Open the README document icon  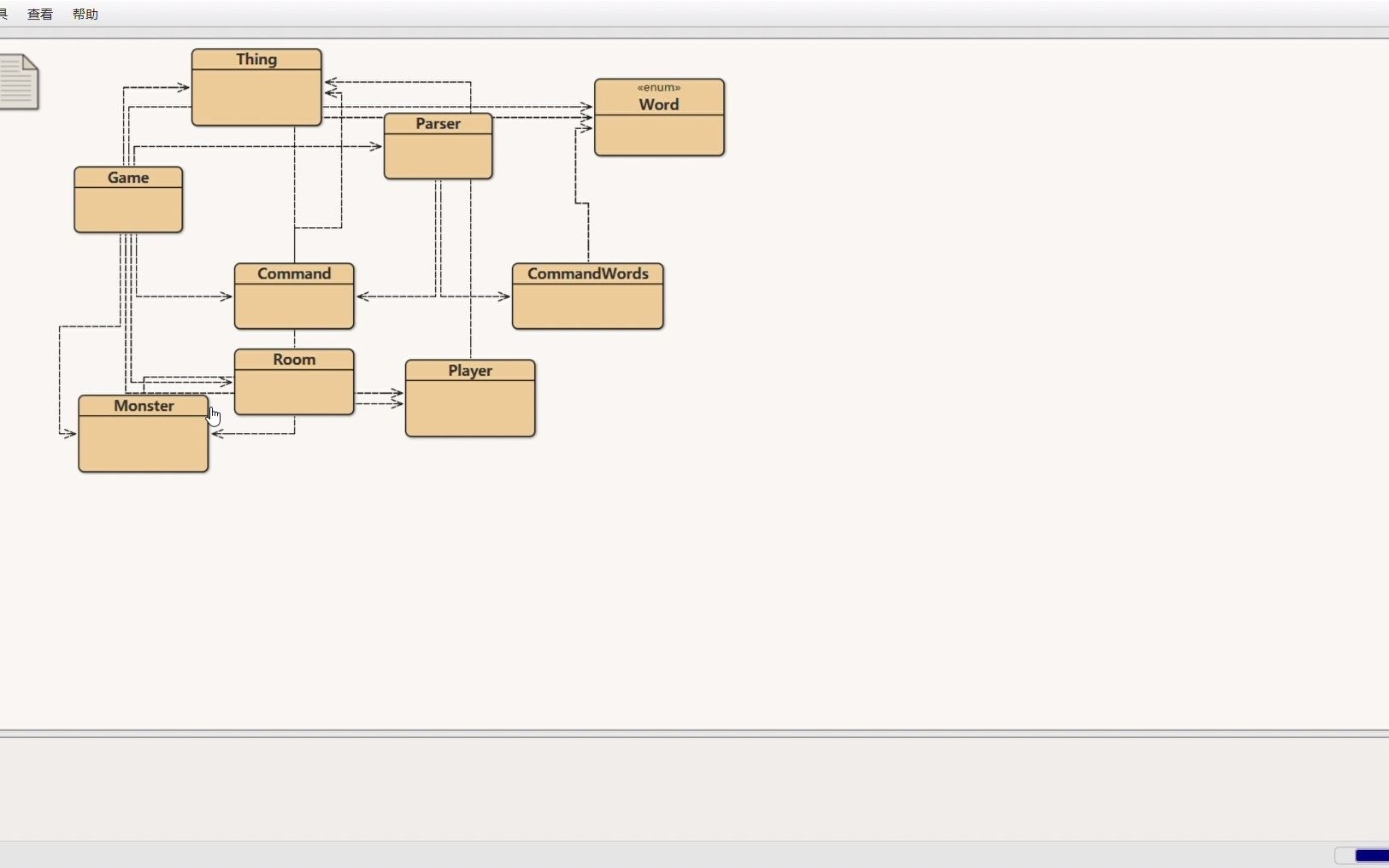point(19,82)
